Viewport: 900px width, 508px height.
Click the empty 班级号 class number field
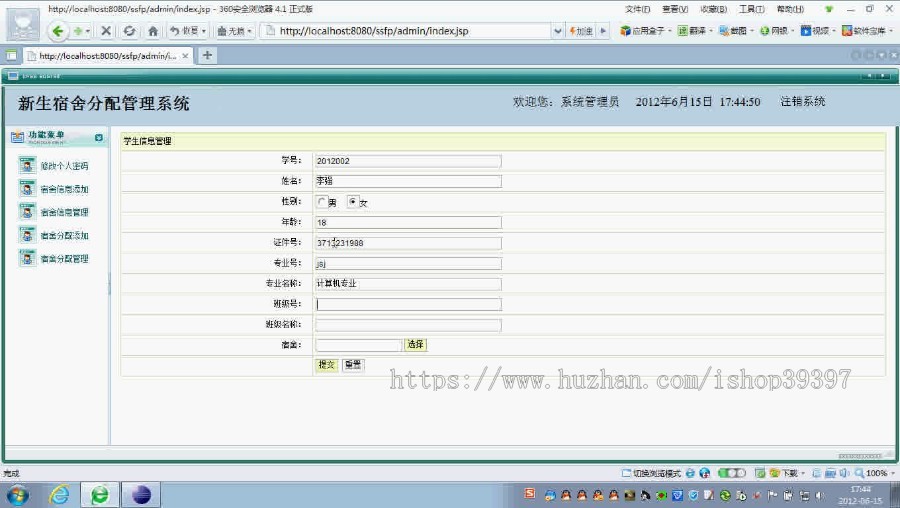coord(408,304)
